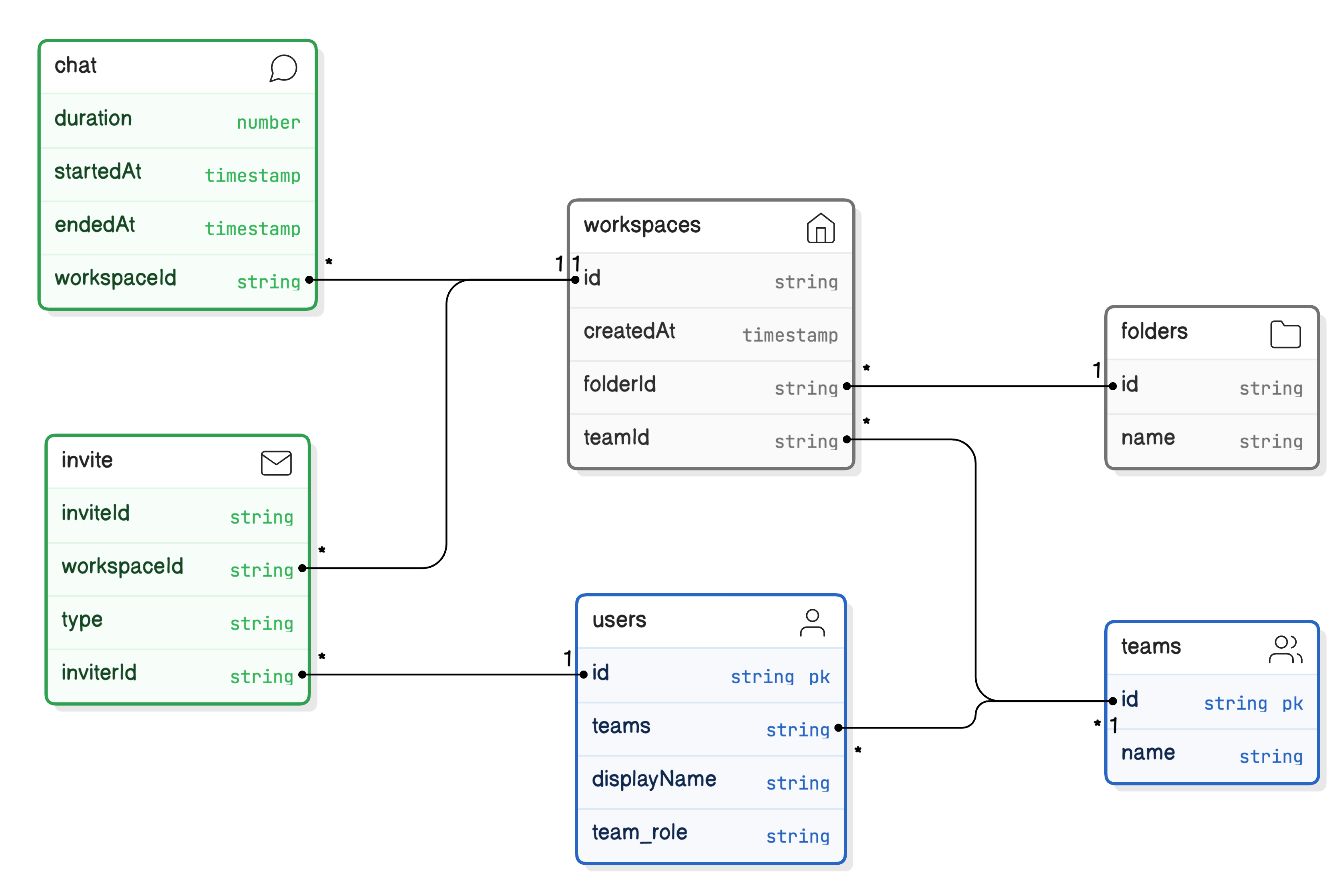
Task: Click the folder icon on folders table
Action: pyautogui.click(x=1285, y=334)
